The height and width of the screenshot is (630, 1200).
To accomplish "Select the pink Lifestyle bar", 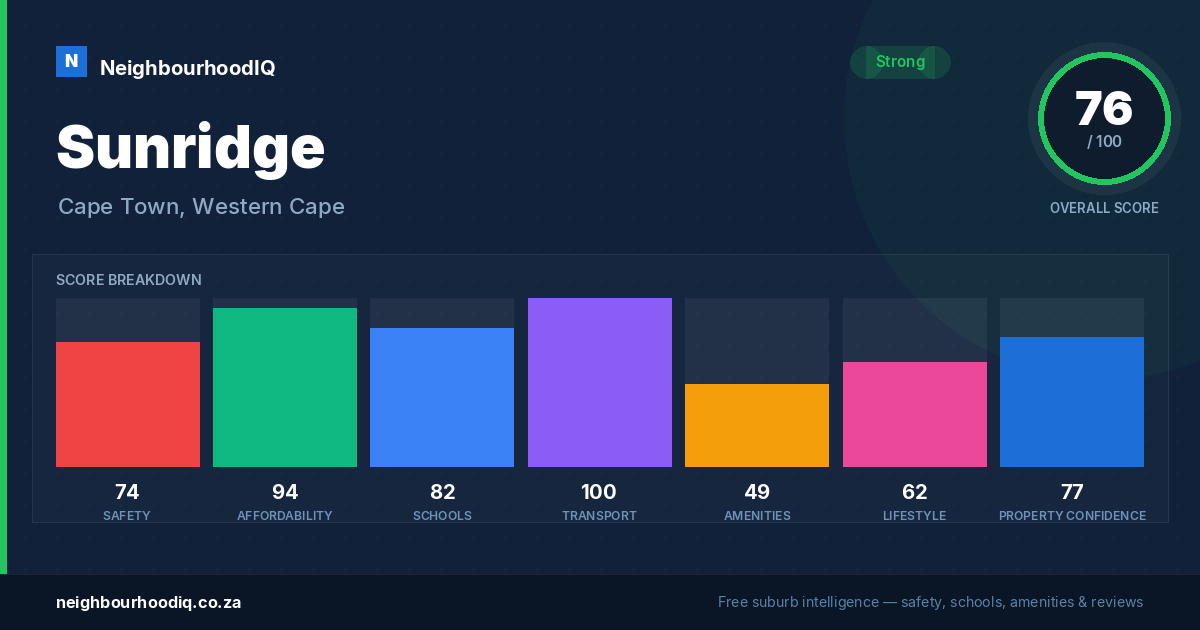I will pyautogui.click(x=915, y=414).
